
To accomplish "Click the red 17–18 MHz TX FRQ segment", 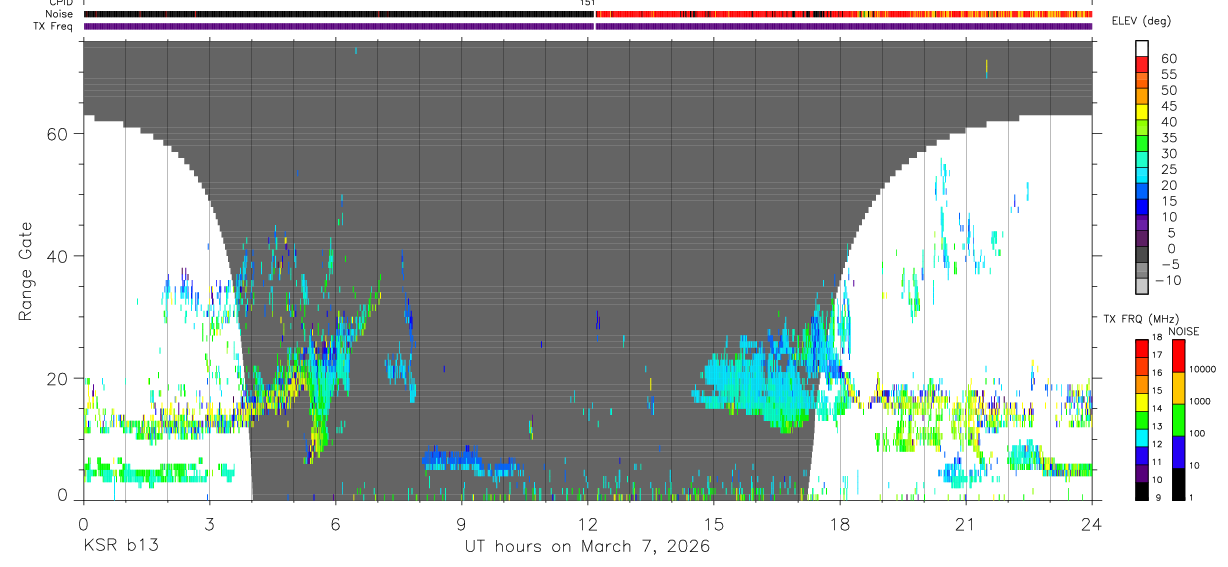I will tap(1142, 348).
